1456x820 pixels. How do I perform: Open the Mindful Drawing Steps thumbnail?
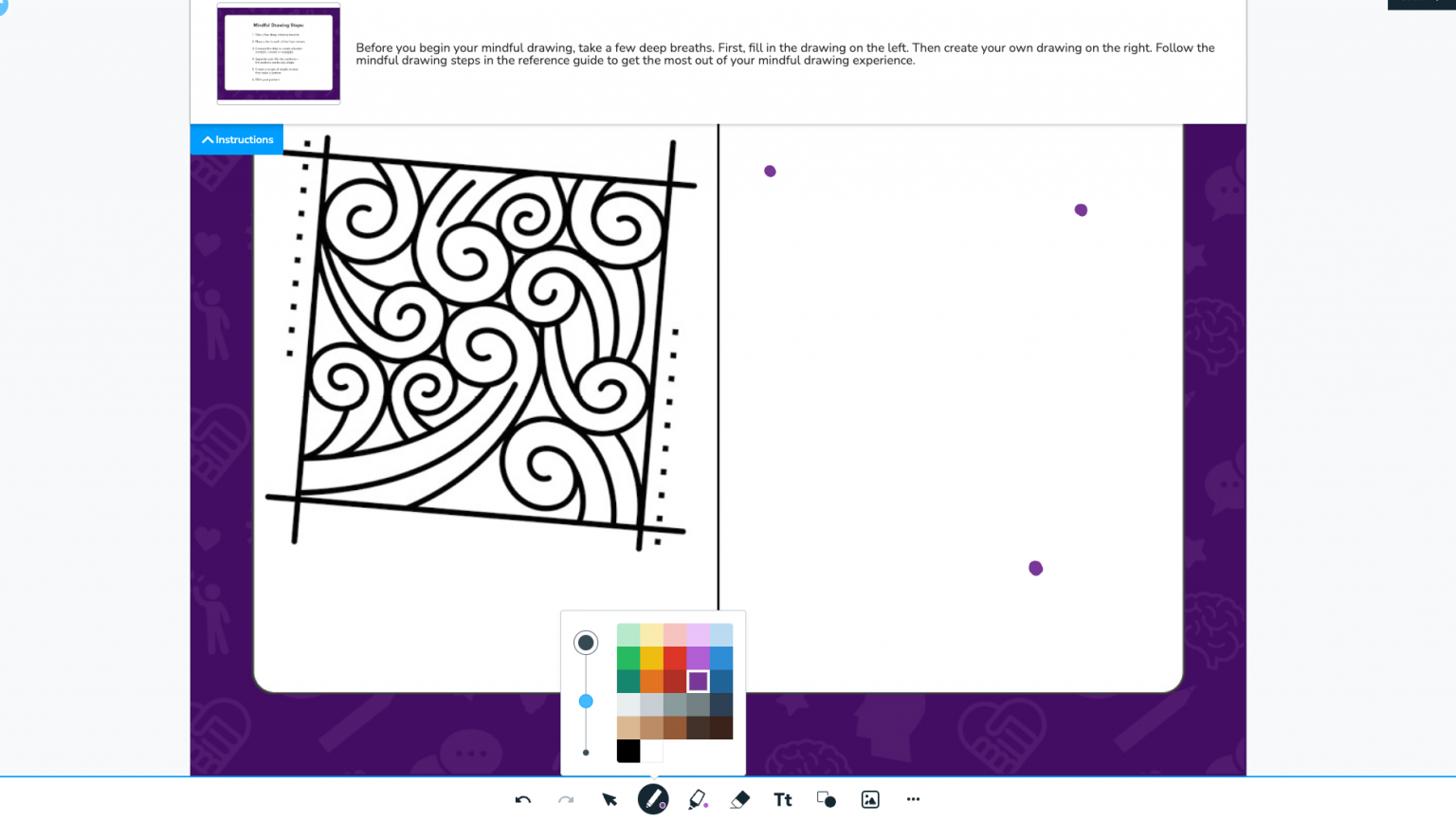[x=278, y=53]
